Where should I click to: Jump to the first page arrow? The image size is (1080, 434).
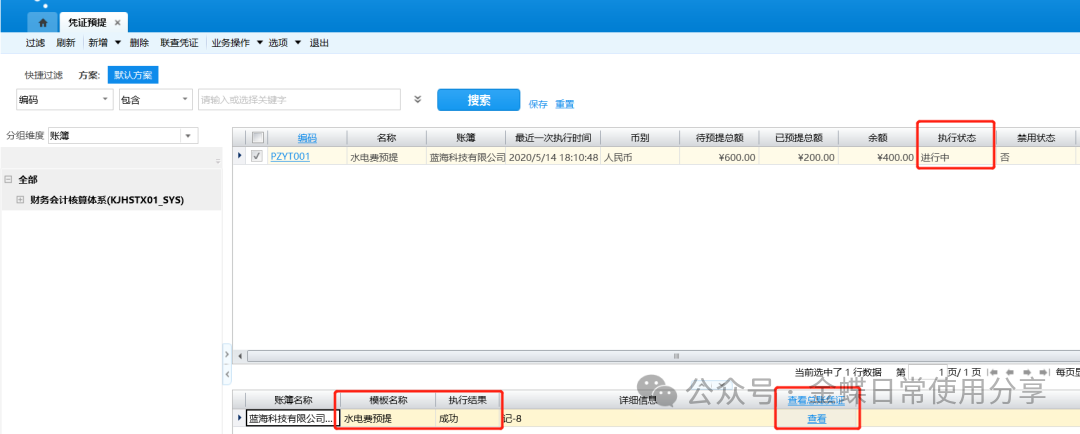[992, 372]
